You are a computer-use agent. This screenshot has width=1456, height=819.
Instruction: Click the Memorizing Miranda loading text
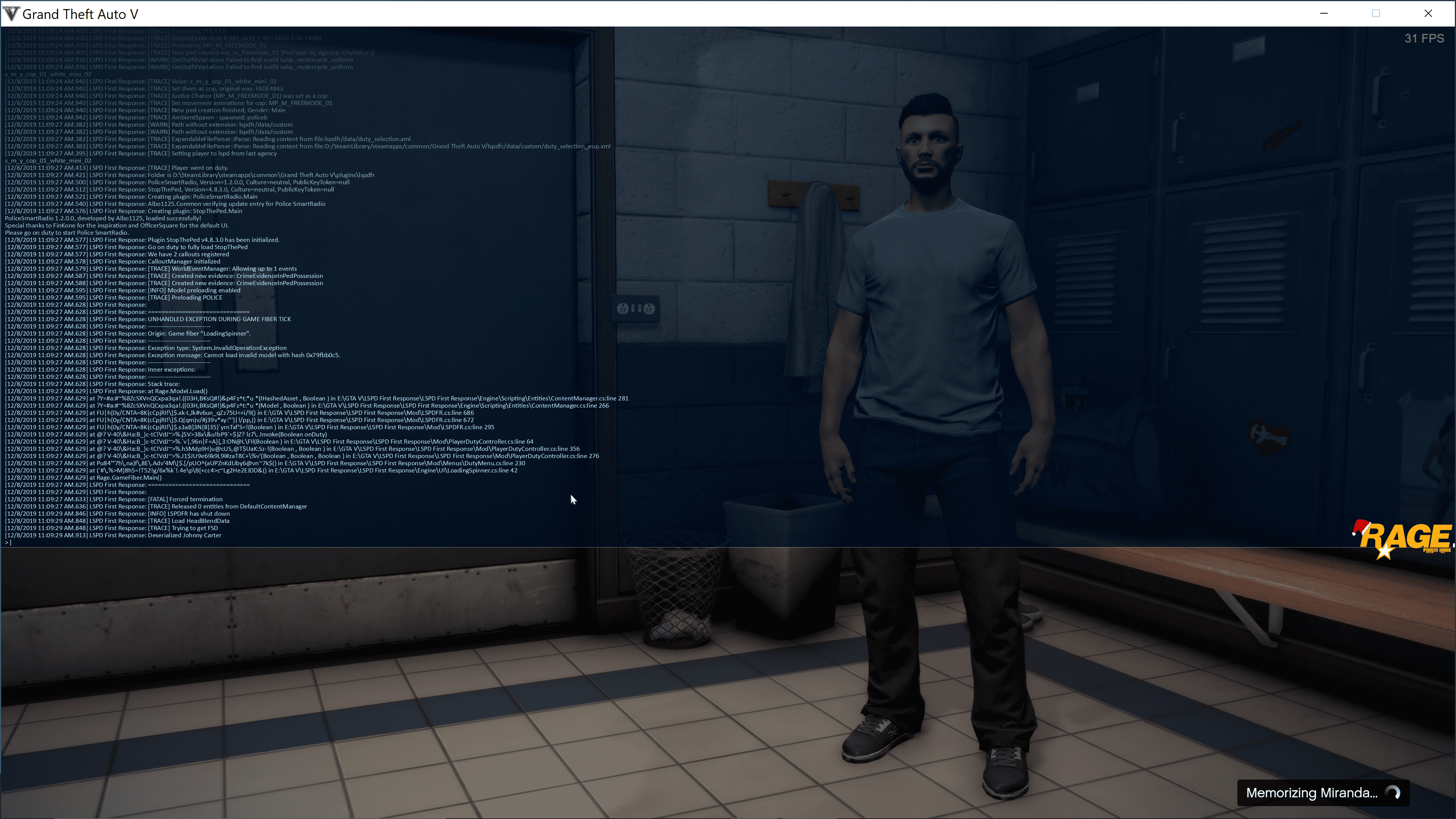[1311, 792]
